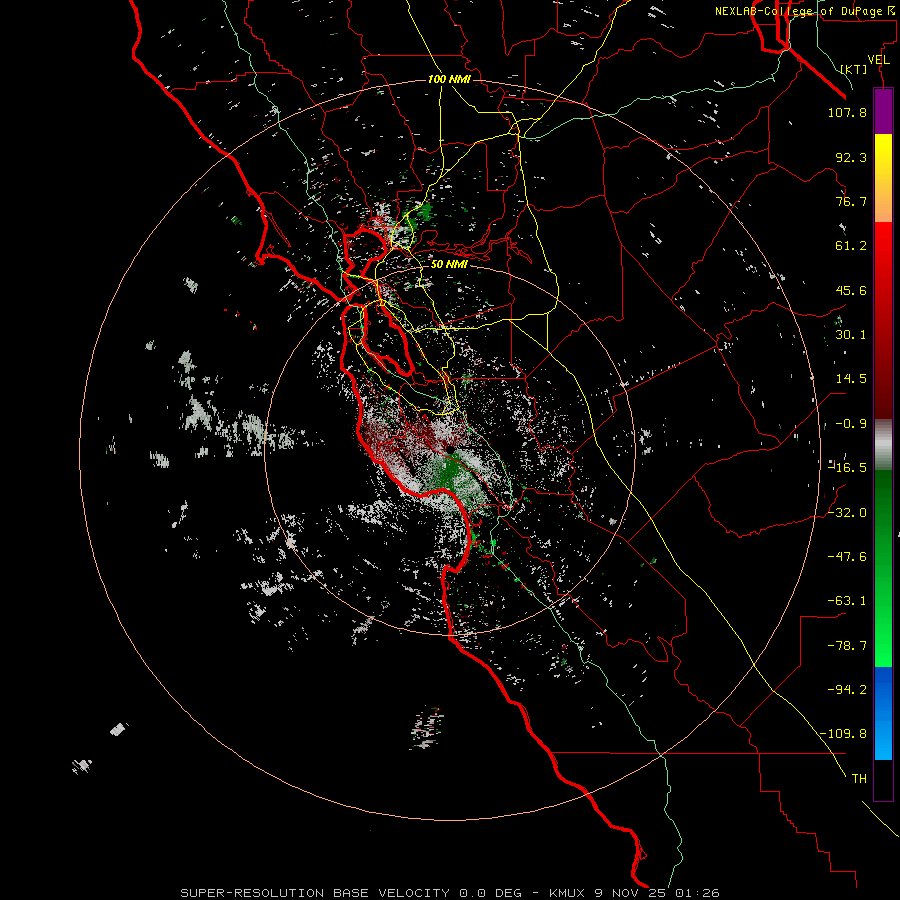Pick the purple segment of velocity color bar
Image resolution: width=900 pixels, height=900 pixels.
pos(883,112)
